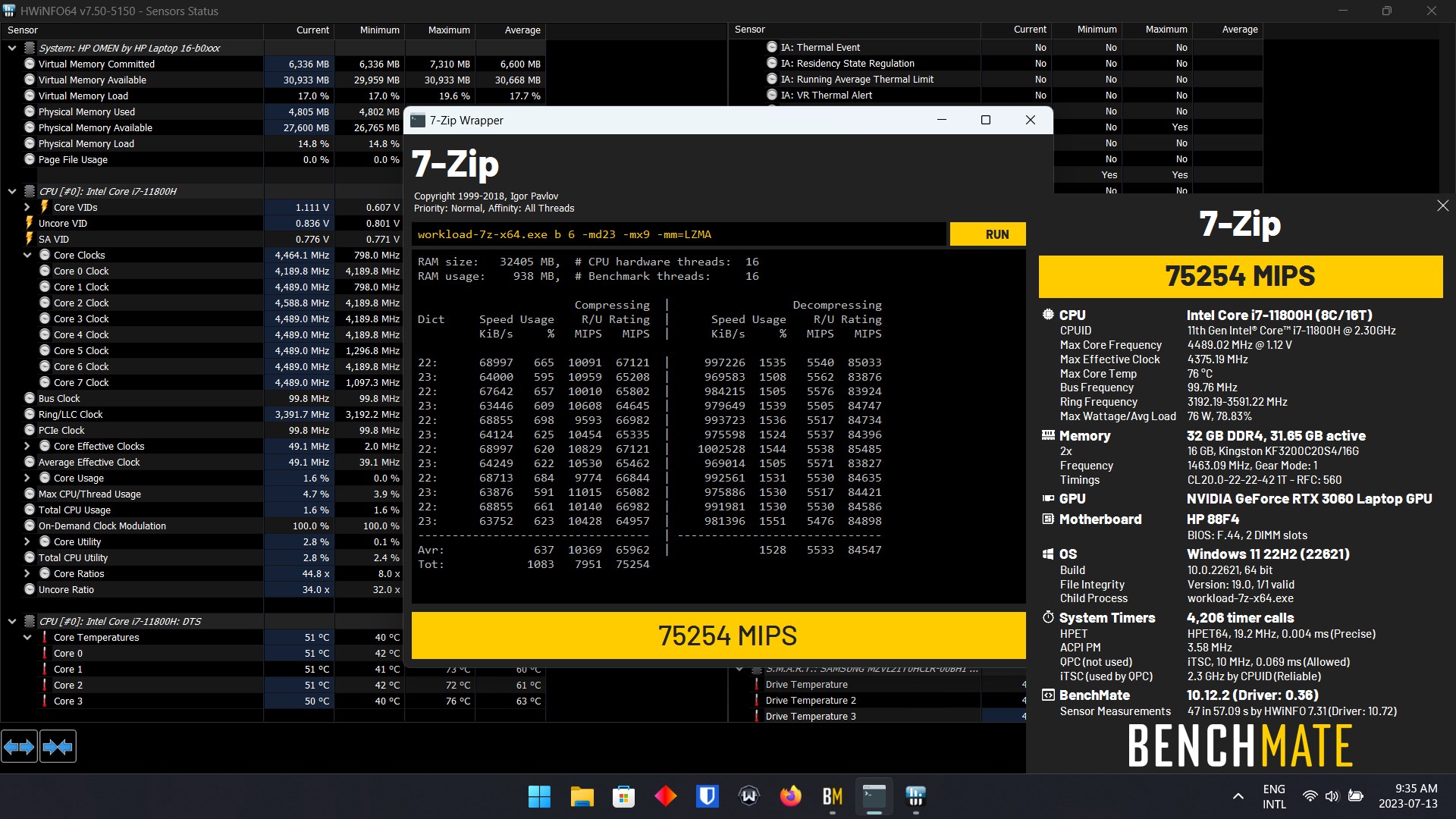Screen dimensions: 1456x819
Task: Open File Explorer from taskbar
Action: pyautogui.click(x=582, y=796)
